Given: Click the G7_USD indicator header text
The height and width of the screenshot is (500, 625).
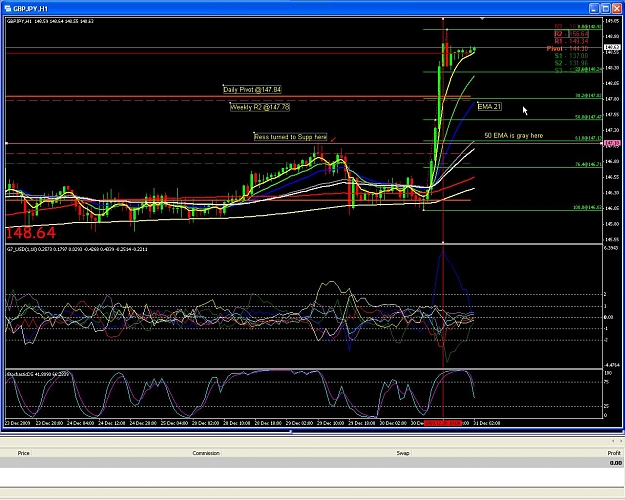Looking at the screenshot, I should coord(77,249).
